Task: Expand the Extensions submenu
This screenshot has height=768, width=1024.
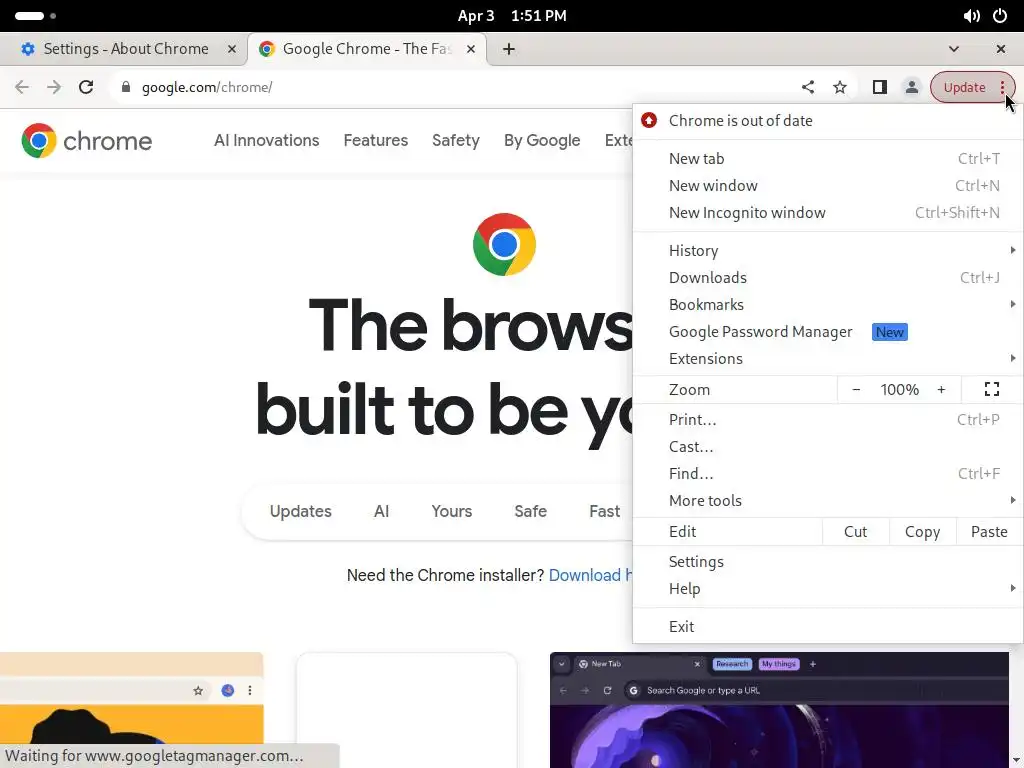Action: click(827, 359)
